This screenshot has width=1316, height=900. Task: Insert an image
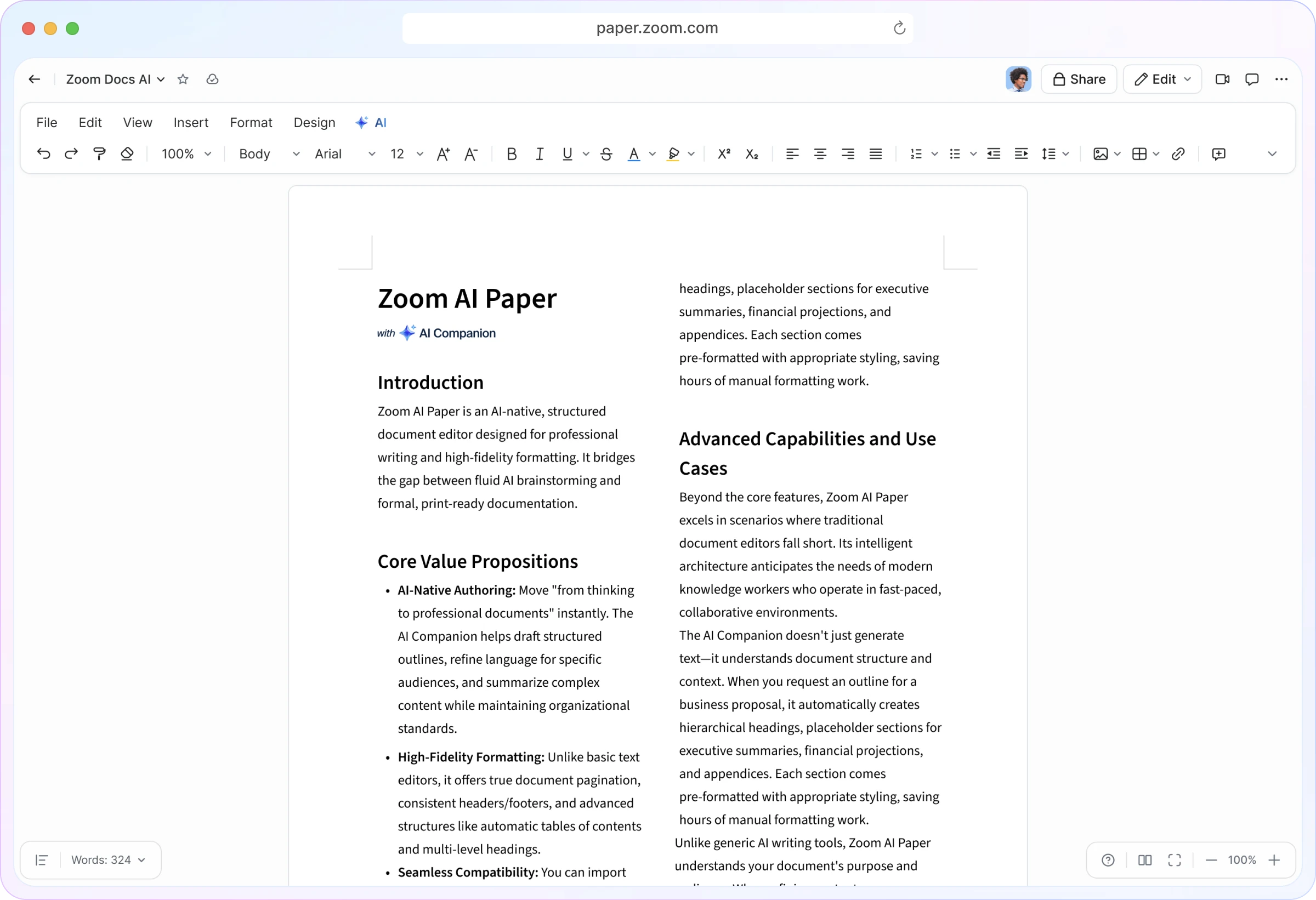pyautogui.click(x=1101, y=154)
